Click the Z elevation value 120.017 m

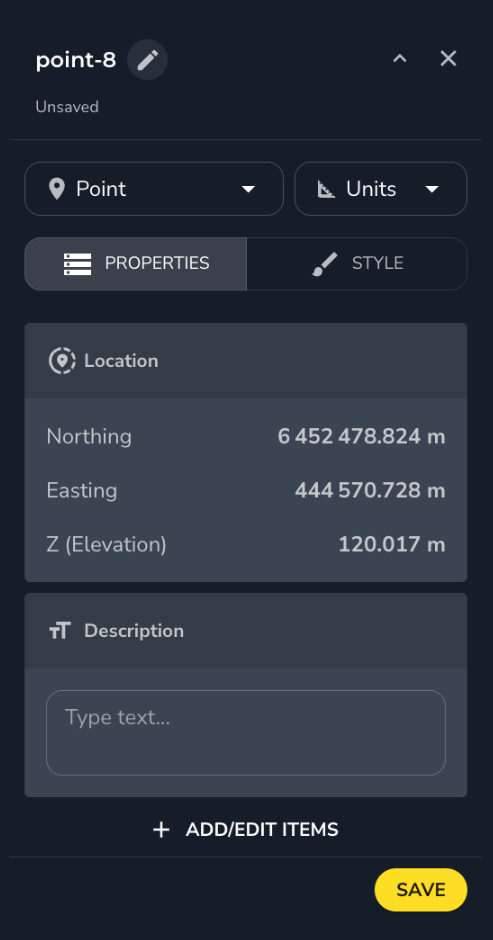click(392, 544)
